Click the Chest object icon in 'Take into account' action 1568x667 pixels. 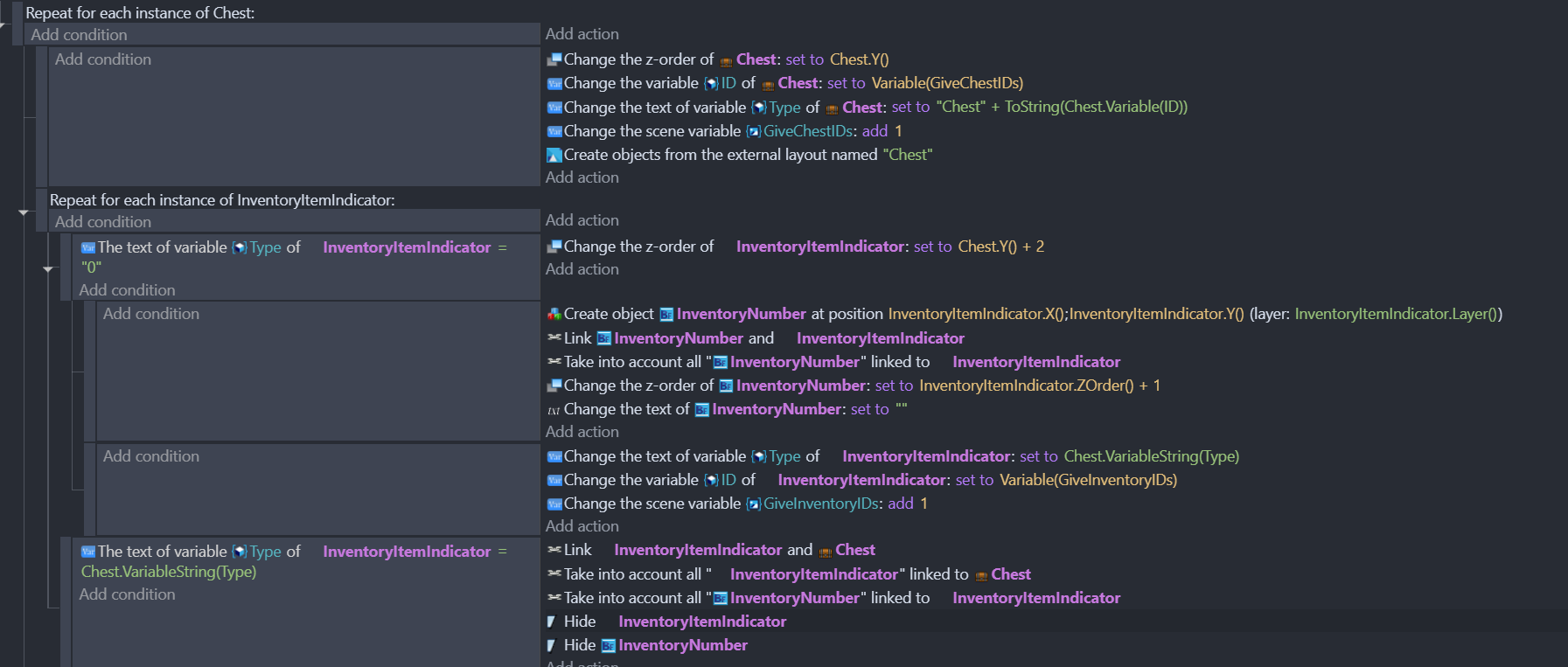click(x=981, y=575)
